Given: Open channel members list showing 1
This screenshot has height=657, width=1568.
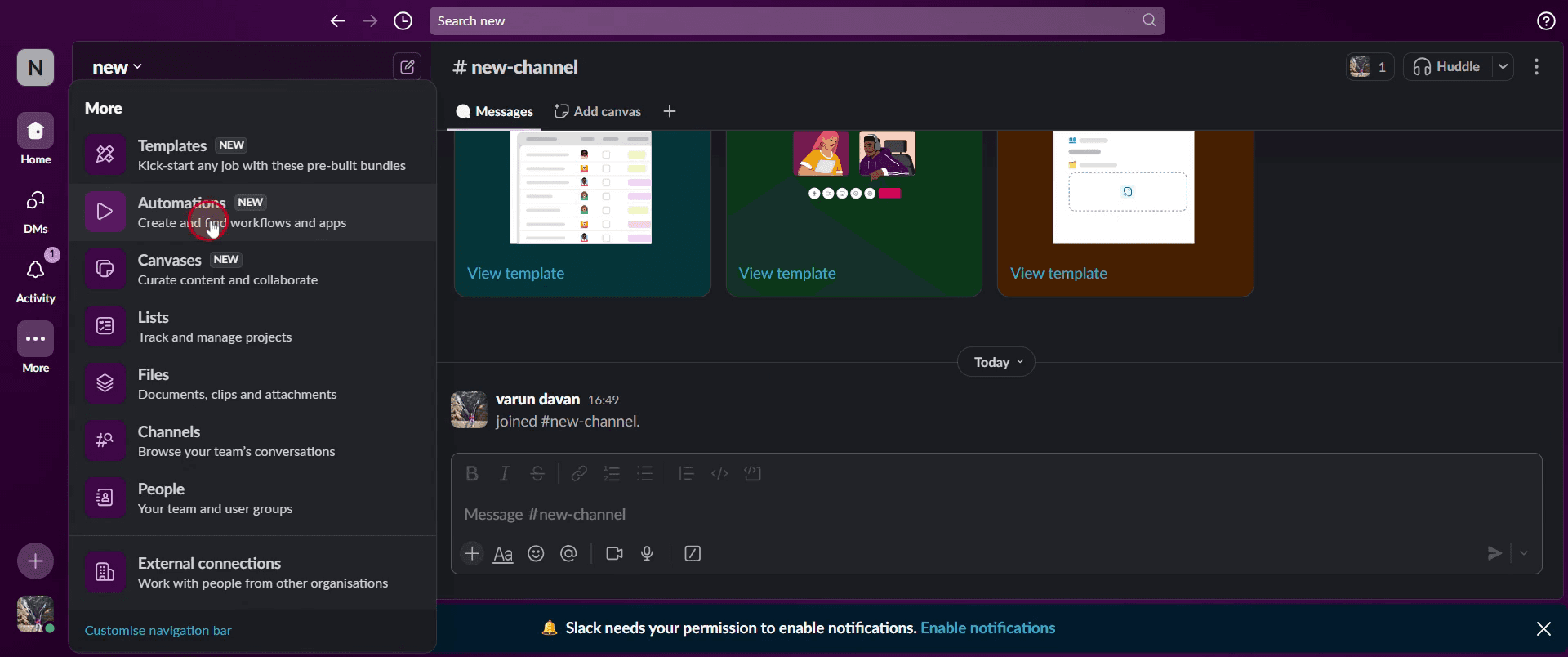Looking at the screenshot, I should (x=1370, y=67).
